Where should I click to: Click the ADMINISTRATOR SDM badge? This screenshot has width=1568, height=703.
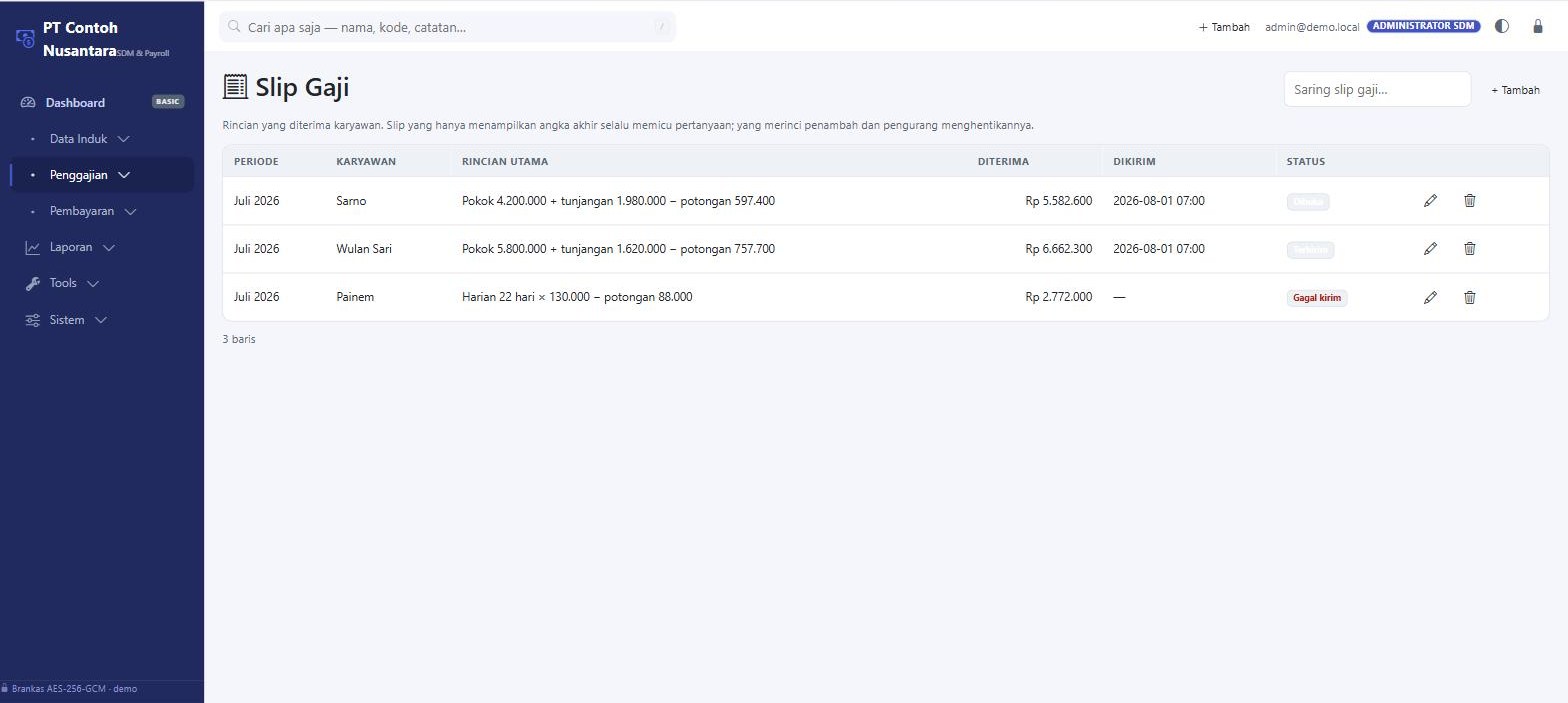(x=1424, y=27)
